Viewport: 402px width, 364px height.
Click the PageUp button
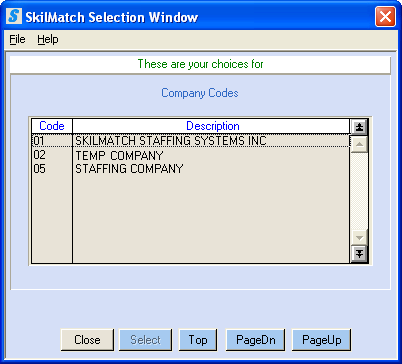(x=322, y=340)
